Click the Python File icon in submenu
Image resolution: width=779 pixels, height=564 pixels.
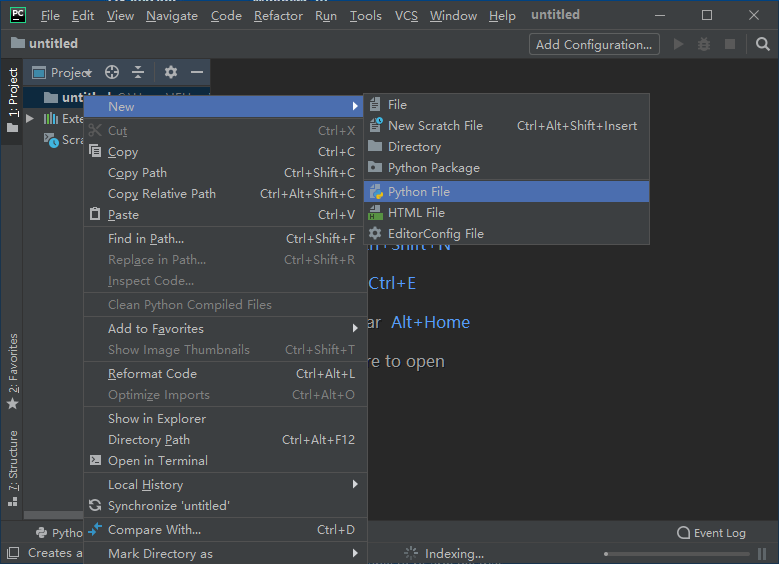[376, 192]
